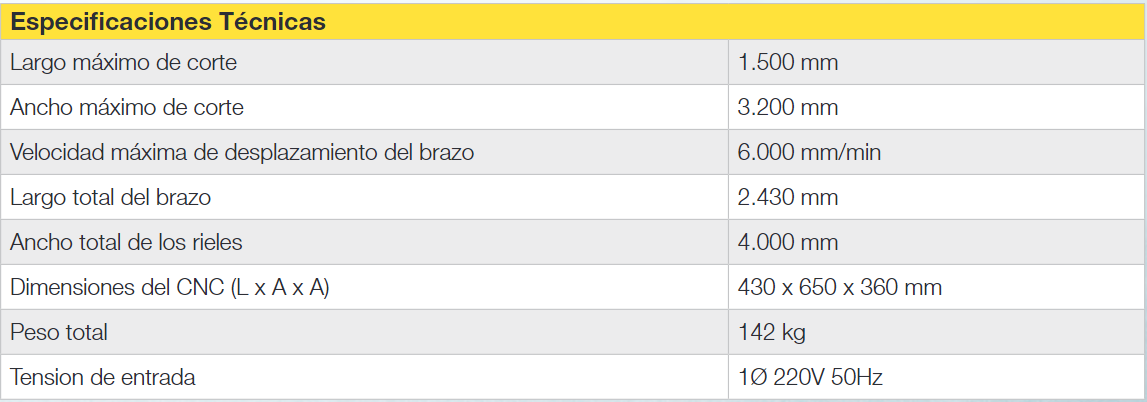The width and height of the screenshot is (1147, 402).
Task: Select the 'Largo máximo de corte' label
Action: [123, 62]
